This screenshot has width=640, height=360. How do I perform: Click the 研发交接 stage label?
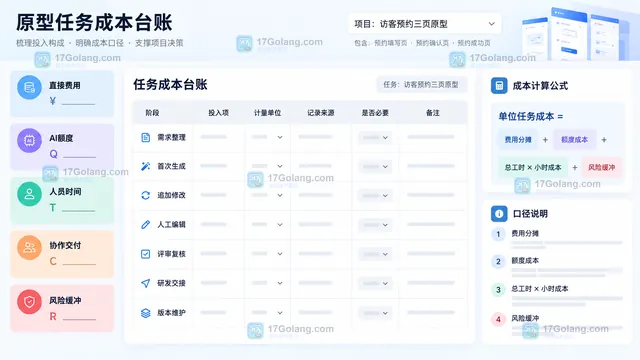click(171, 283)
